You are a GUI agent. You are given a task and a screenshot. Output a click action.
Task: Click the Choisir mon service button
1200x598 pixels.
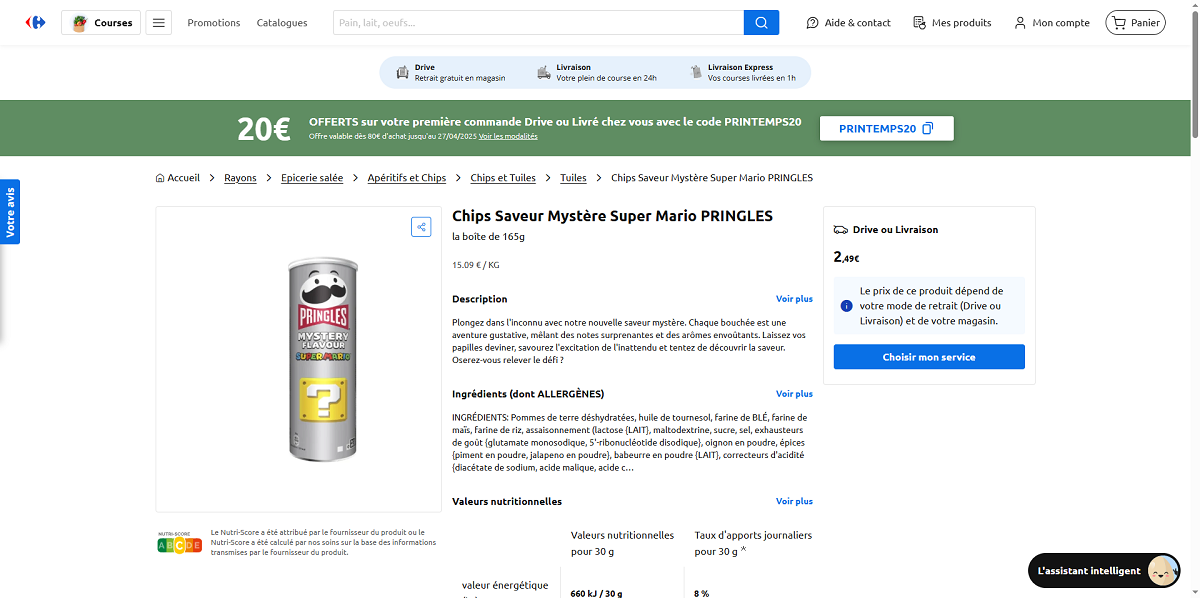coord(929,357)
